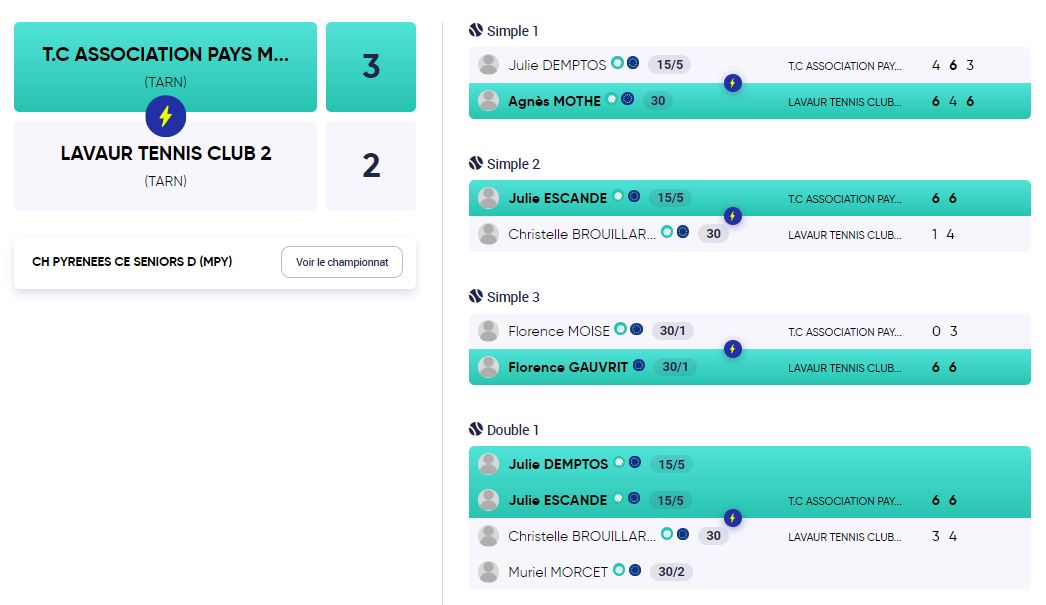Click the tennis ball icon beside Double 1
1046x605 pixels.
(476, 429)
